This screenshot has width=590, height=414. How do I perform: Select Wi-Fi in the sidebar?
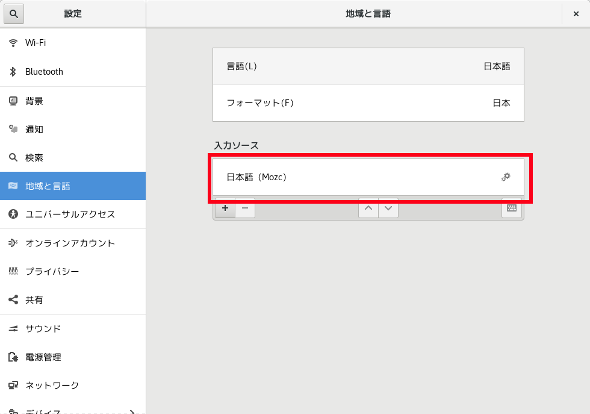73,43
